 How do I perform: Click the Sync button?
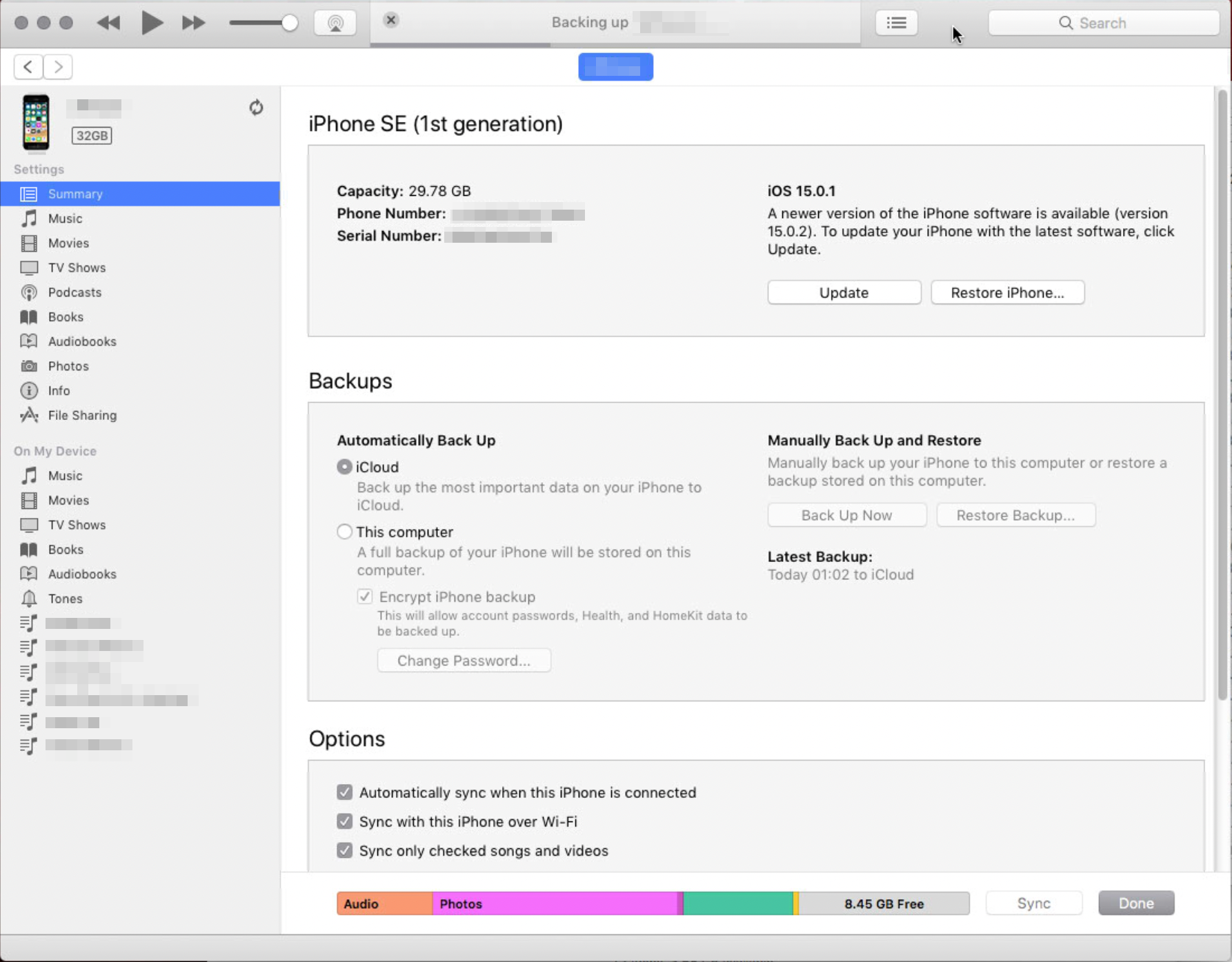click(1033, 903)
